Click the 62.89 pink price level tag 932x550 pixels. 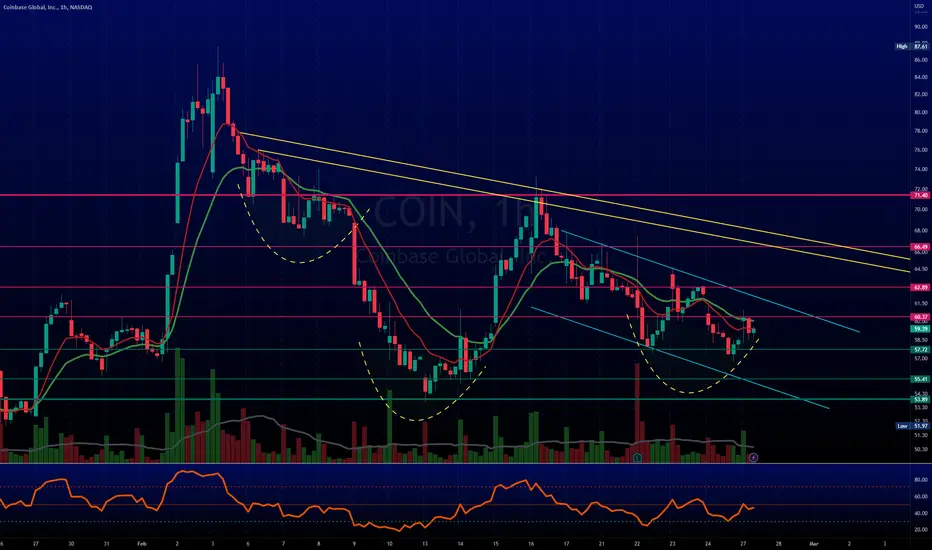(920, 287)
